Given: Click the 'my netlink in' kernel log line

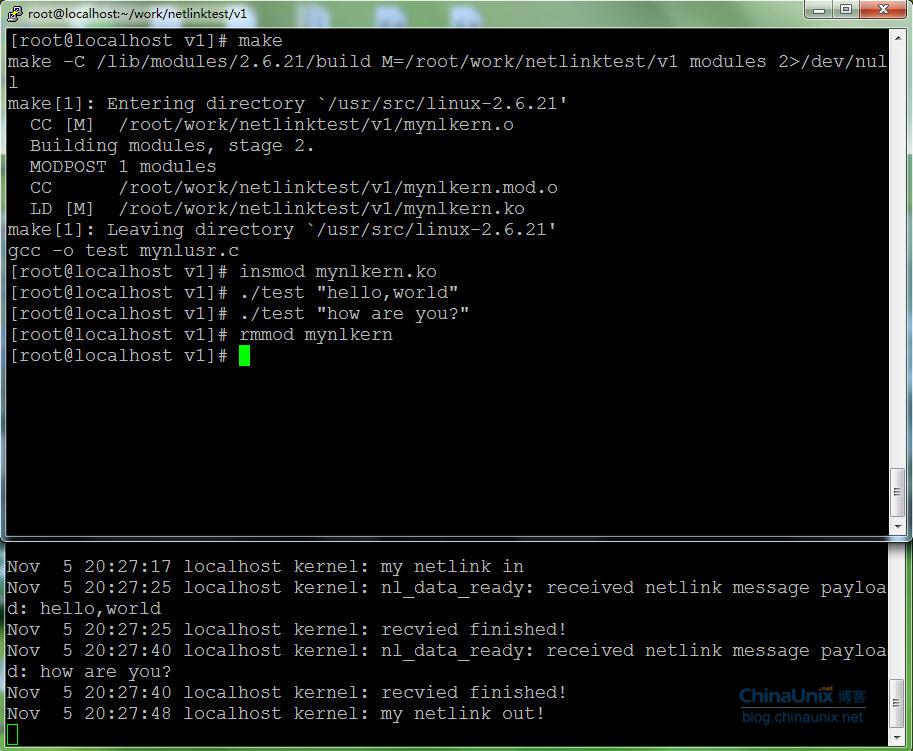Looking at the screenshot, I should [x=266, y=566].
